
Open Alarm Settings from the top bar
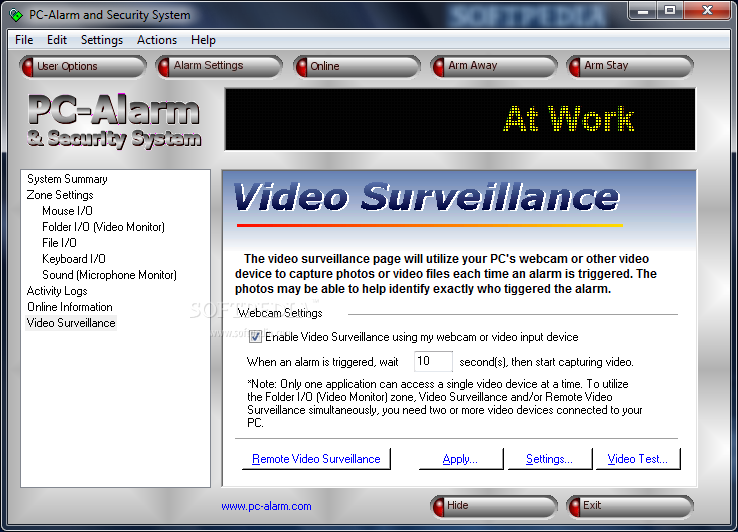[x=219, y=66]
